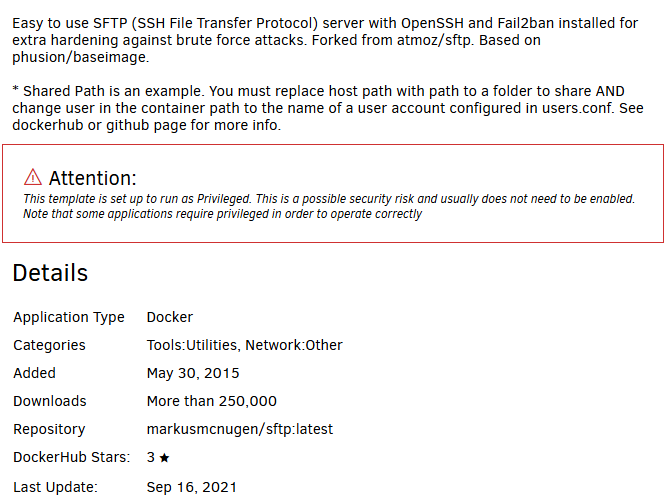The width and height of the screenshot is (668, 504).
Task: Click the Added date May 30, 2015
Action: (193, 373)
